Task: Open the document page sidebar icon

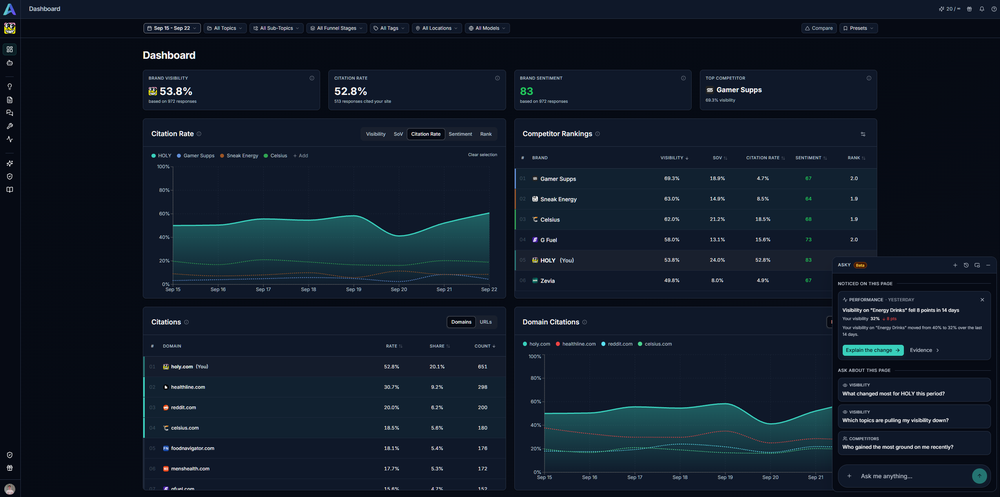Action: tap(10, 100)
